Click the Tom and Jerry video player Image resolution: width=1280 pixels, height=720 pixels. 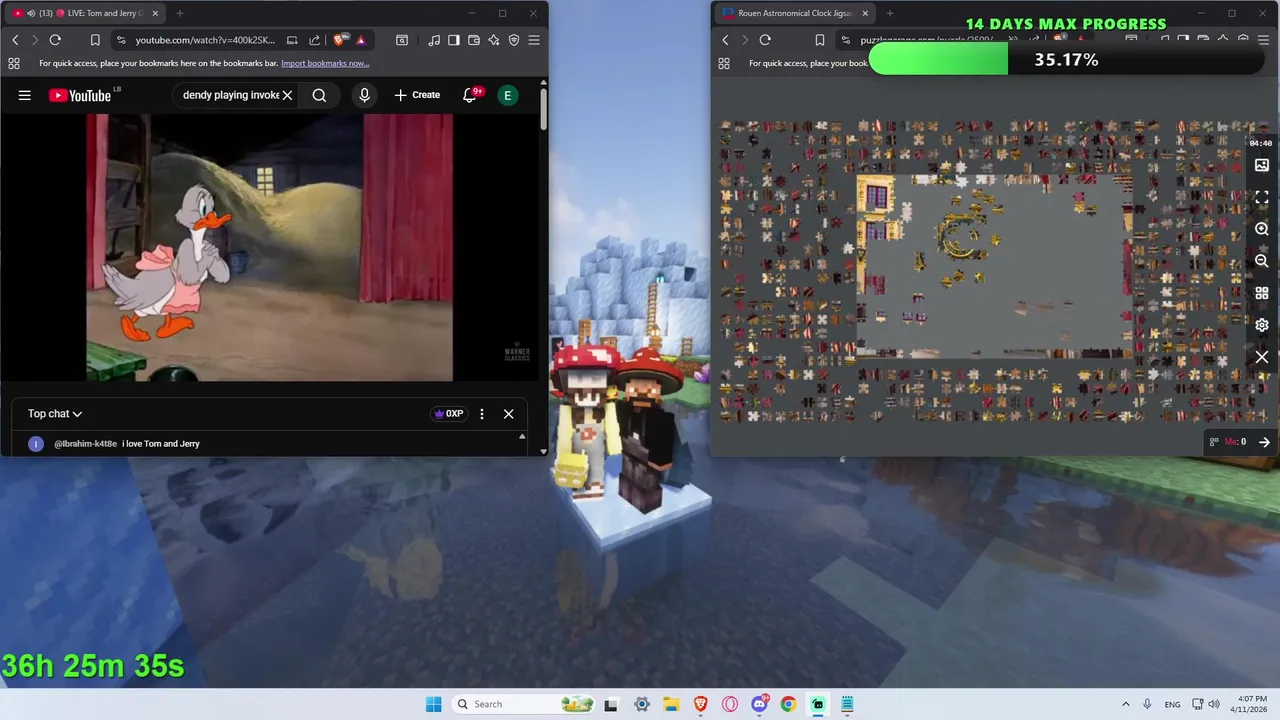click(269, 247)
